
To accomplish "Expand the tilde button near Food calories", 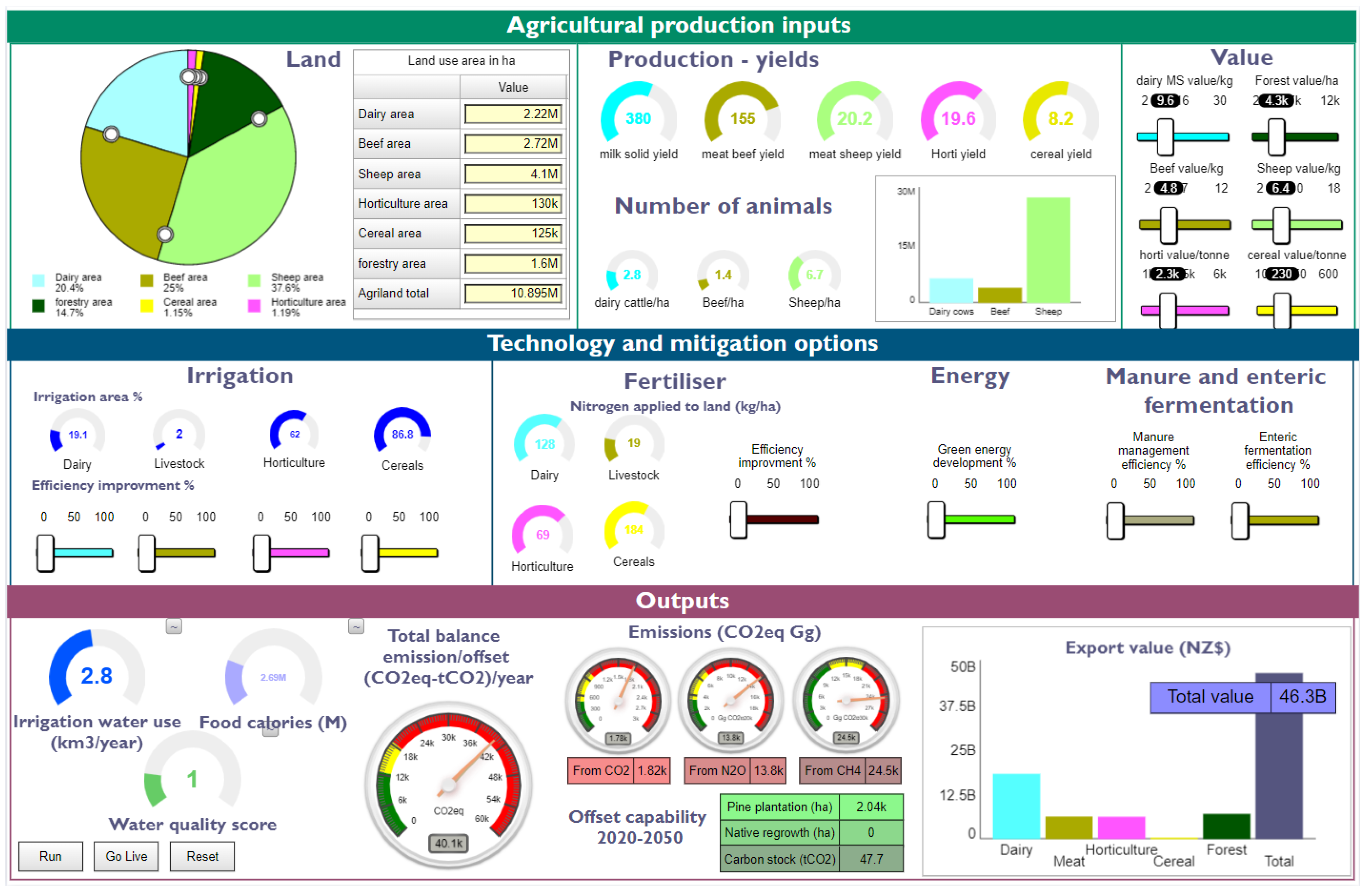I will (x=356, y=626).
